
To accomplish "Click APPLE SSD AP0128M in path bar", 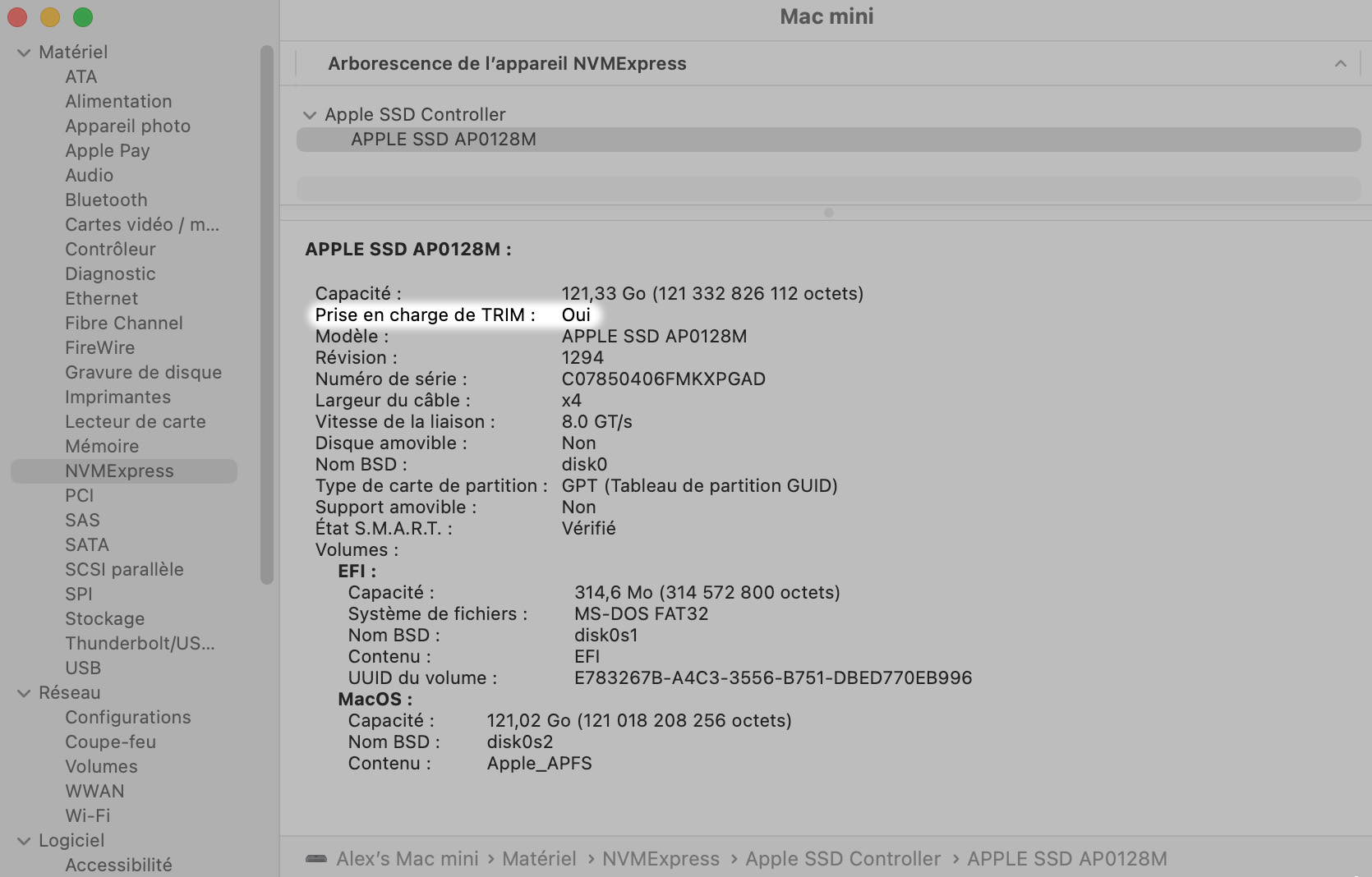I will click(x=1067, y=859).
